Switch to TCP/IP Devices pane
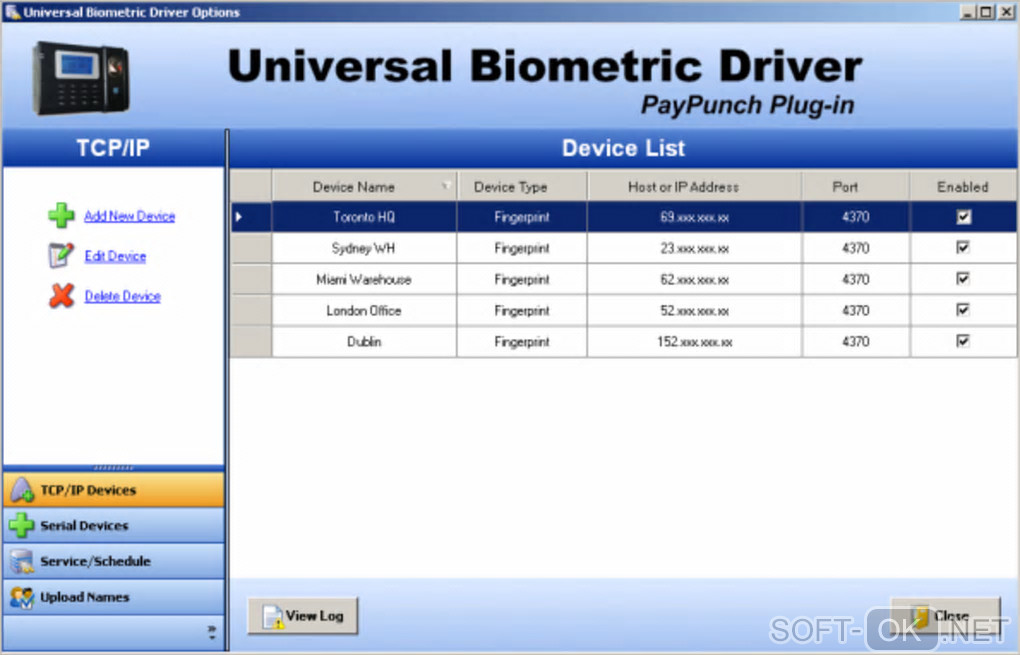1020x655 pixels. (x=114, y=490)
